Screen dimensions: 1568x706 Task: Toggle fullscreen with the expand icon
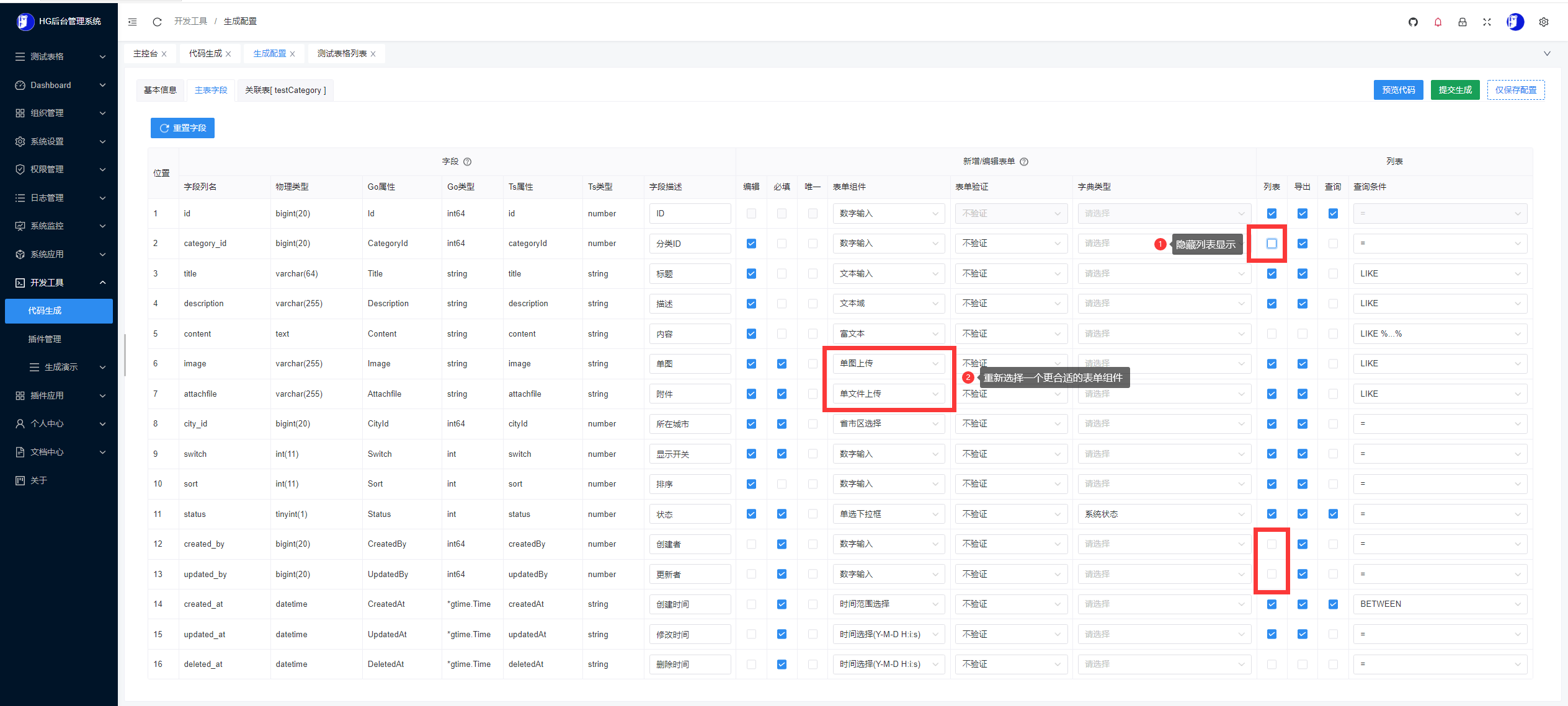coord(1487,22)
